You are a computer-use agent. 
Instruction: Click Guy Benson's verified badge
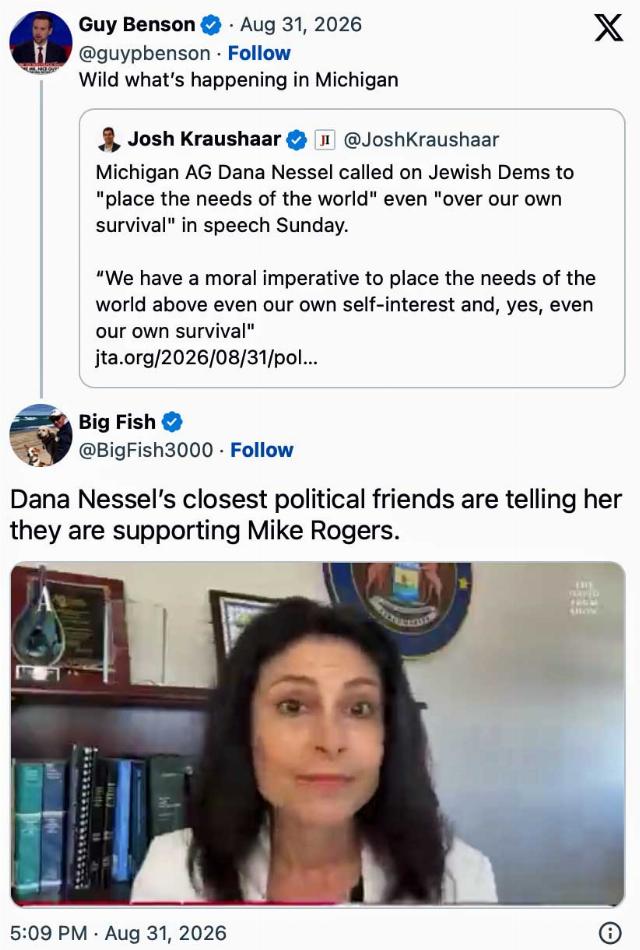[210, 25]
